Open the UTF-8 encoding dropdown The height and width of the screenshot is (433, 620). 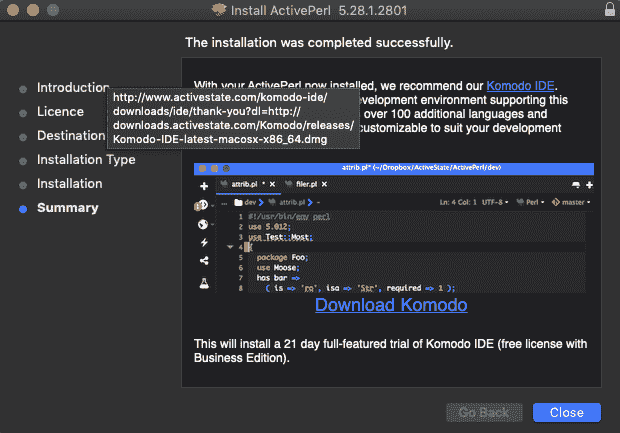(493, 202)
